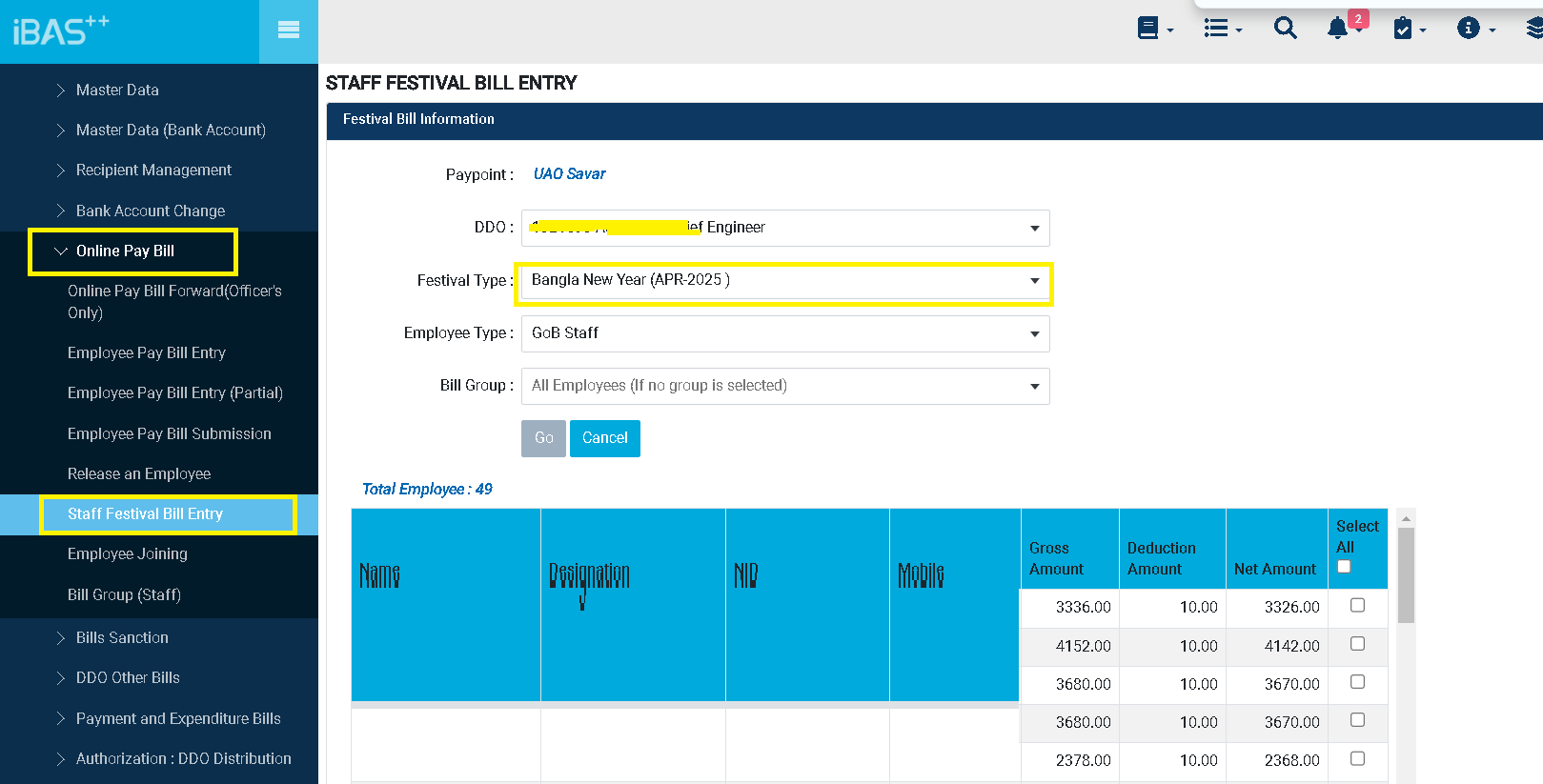Image resolution: width=1543 pixels, height=784 pixels.
Task: Open Employee Pay Bill Submission menu item
Action: point(169,434)
